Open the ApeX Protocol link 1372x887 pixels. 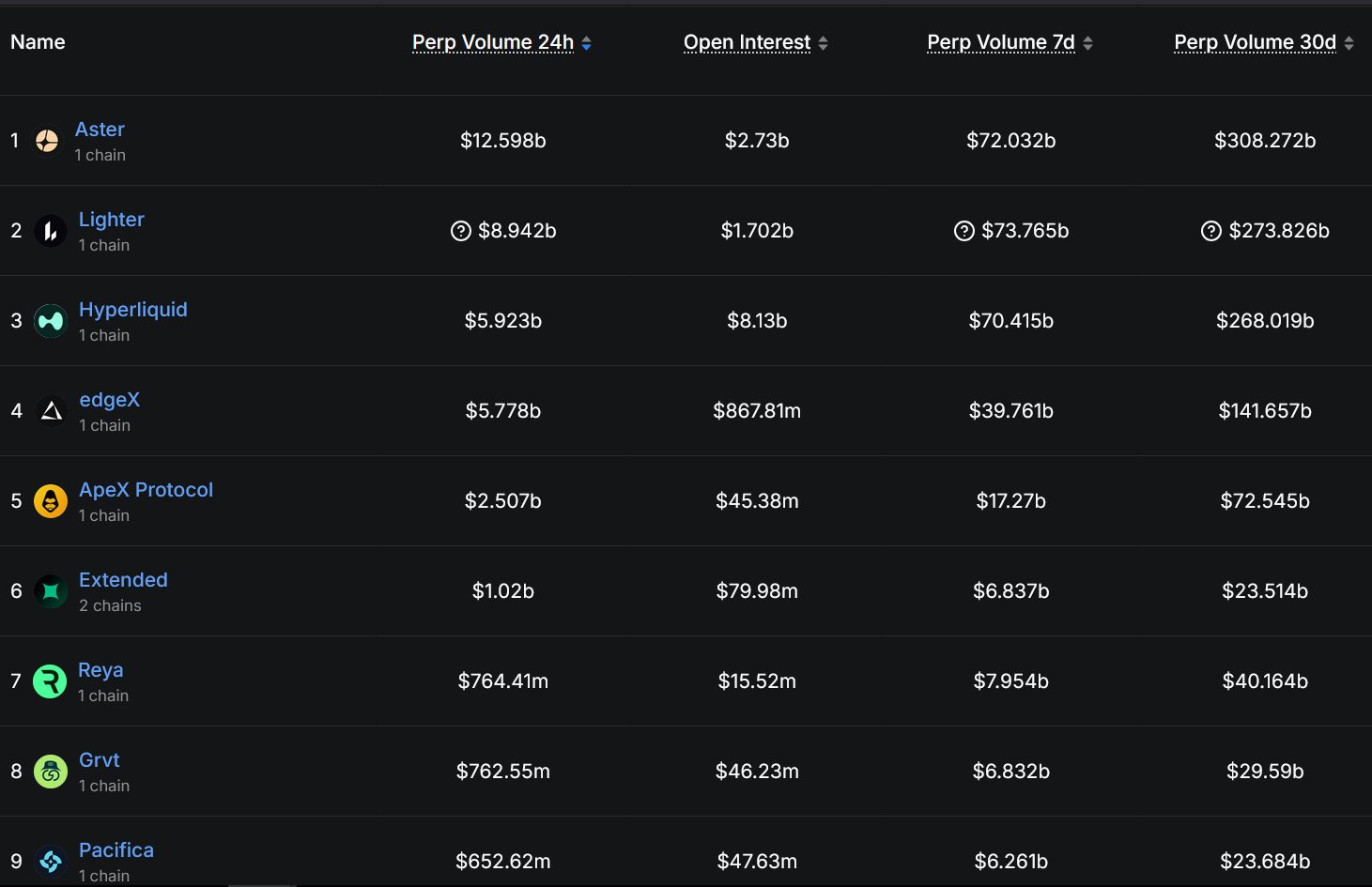click(146, 490)
